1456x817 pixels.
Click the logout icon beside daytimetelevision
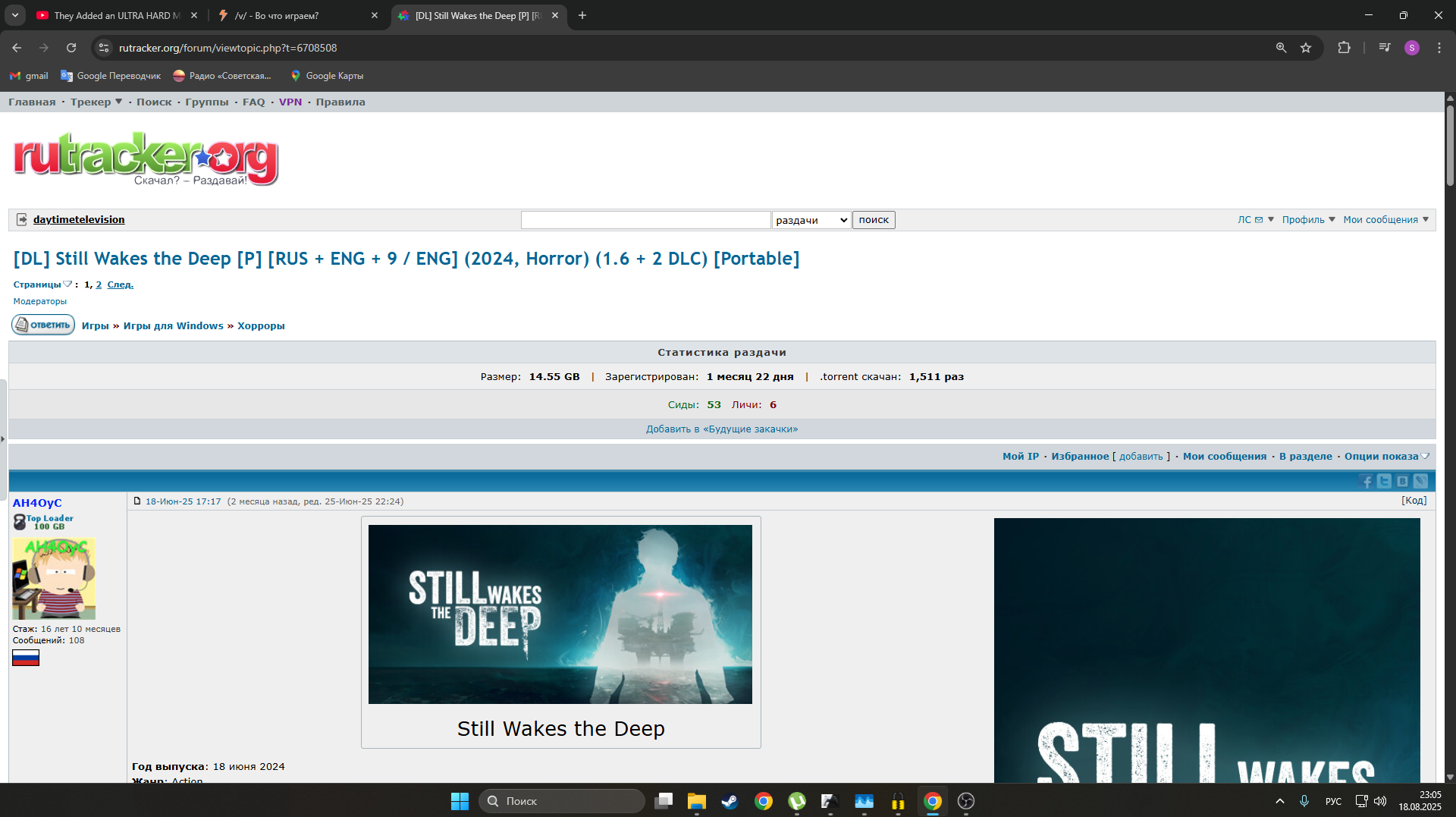22,219
